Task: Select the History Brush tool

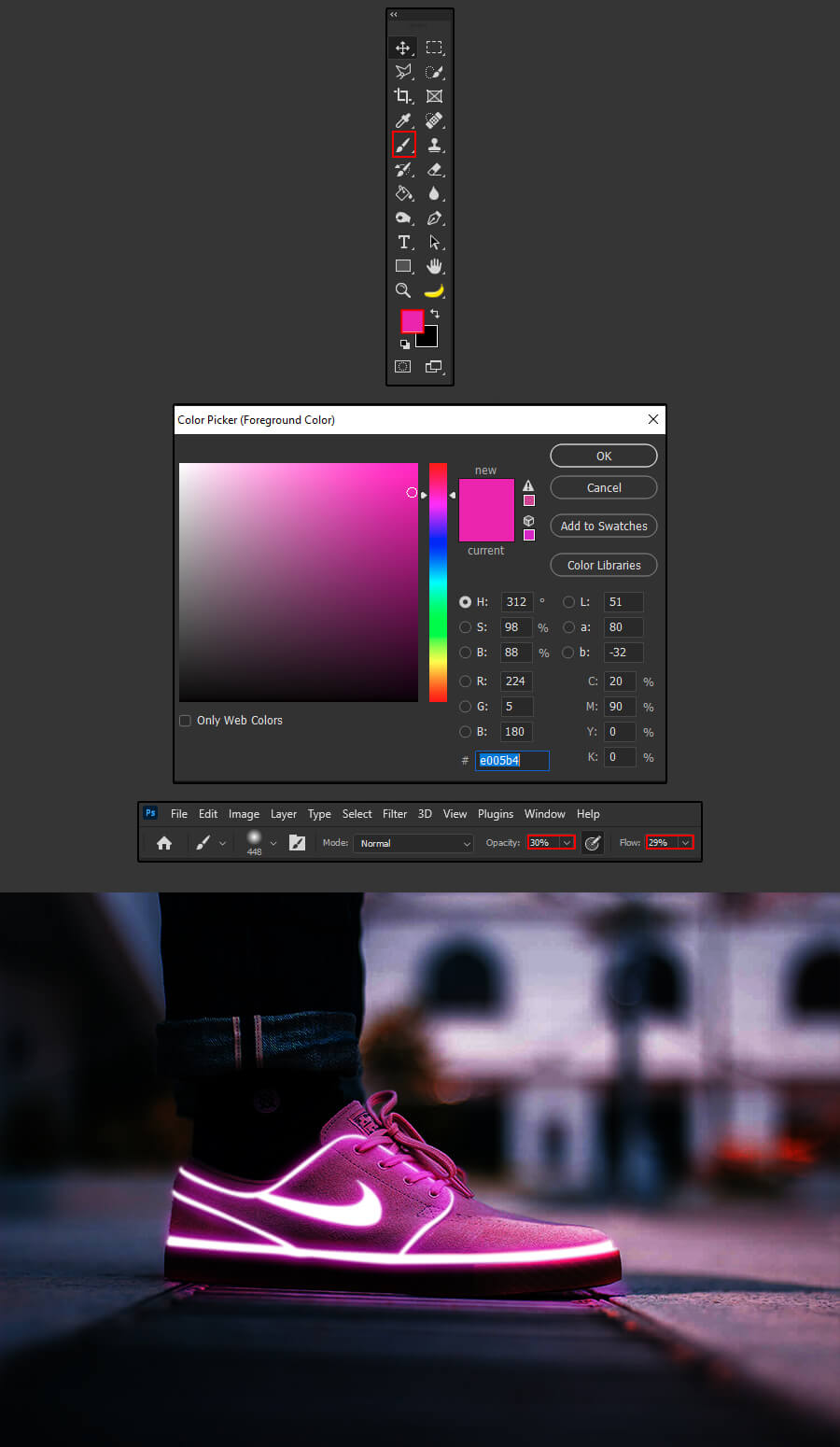Action: pyautogui.click(x=402, y=169)
